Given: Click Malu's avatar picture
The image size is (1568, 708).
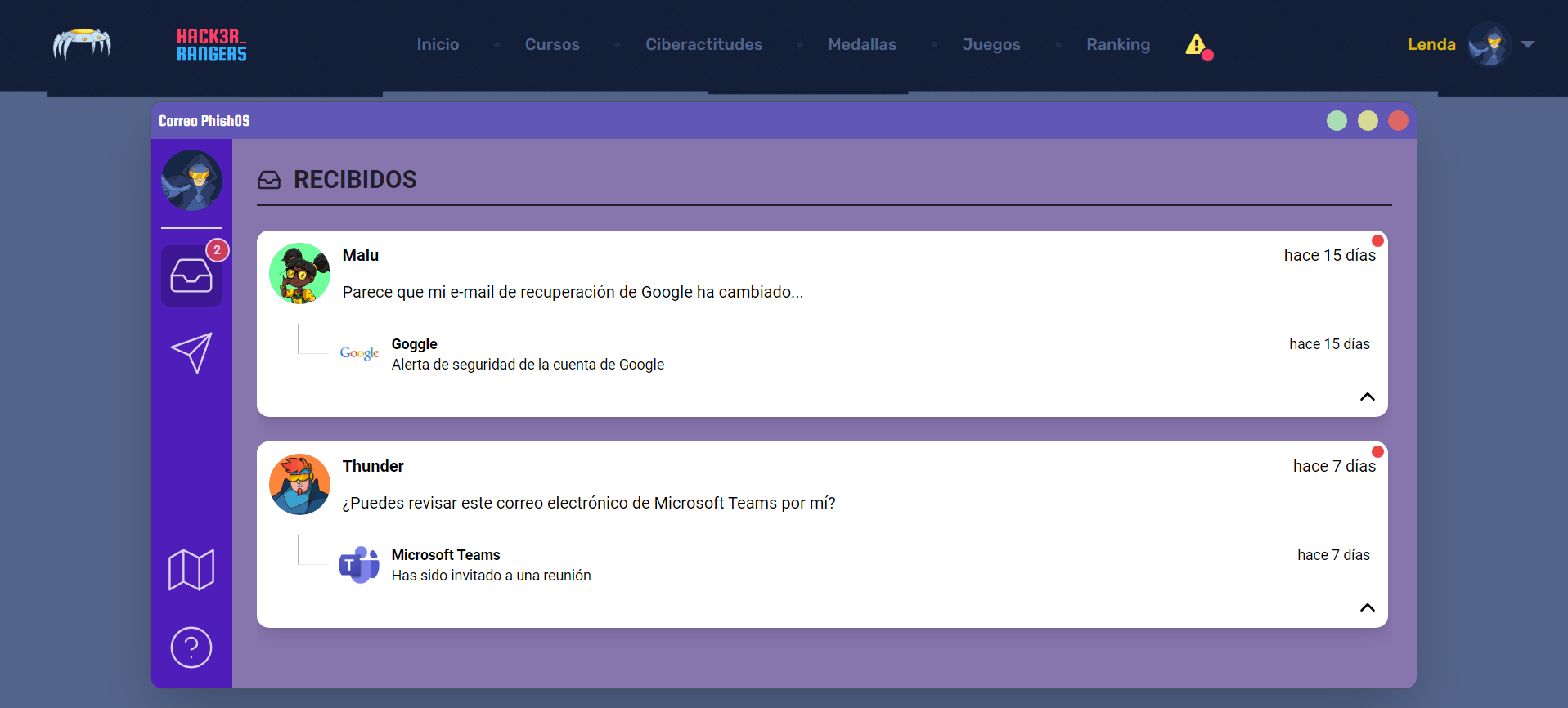Looking at the screenshot, I should pos(299,274).
